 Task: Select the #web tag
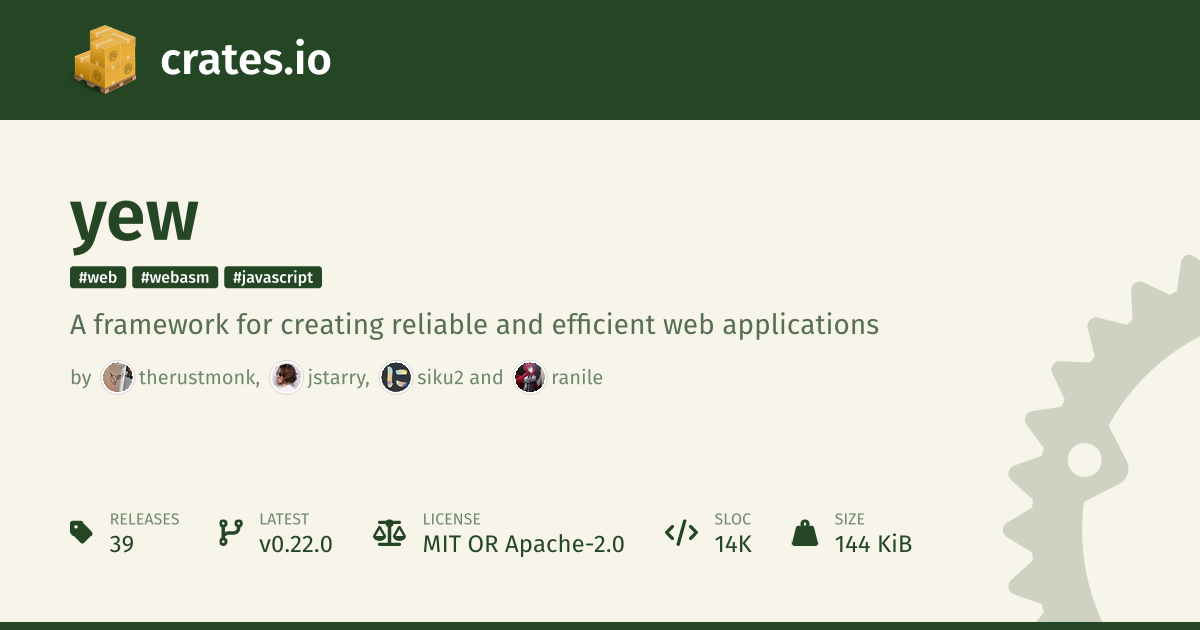(98, 278)
